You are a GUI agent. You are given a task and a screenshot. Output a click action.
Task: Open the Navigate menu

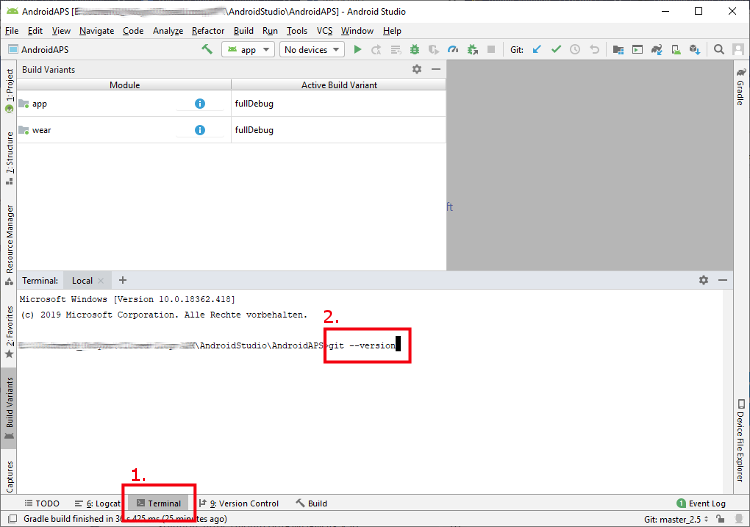pos(97,31)
